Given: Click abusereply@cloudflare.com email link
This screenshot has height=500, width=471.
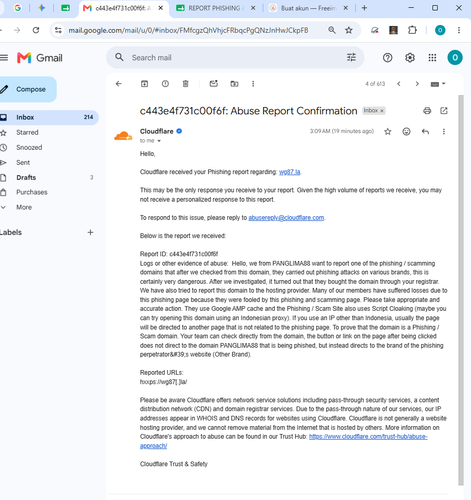Looking at the screenshot, I should [x=286, y=218].
